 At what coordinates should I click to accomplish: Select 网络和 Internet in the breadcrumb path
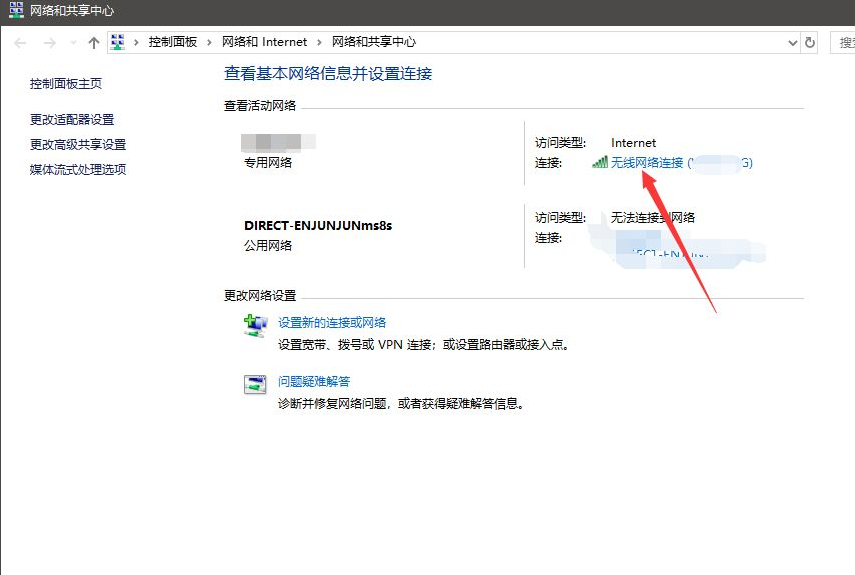pyautogui.click(x=264, y=42)
